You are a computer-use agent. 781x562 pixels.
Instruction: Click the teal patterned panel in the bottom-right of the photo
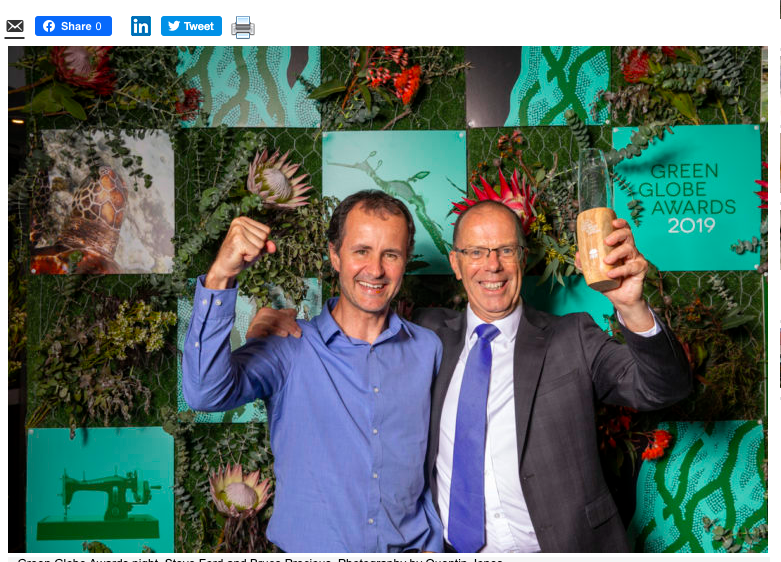[698, 487]
